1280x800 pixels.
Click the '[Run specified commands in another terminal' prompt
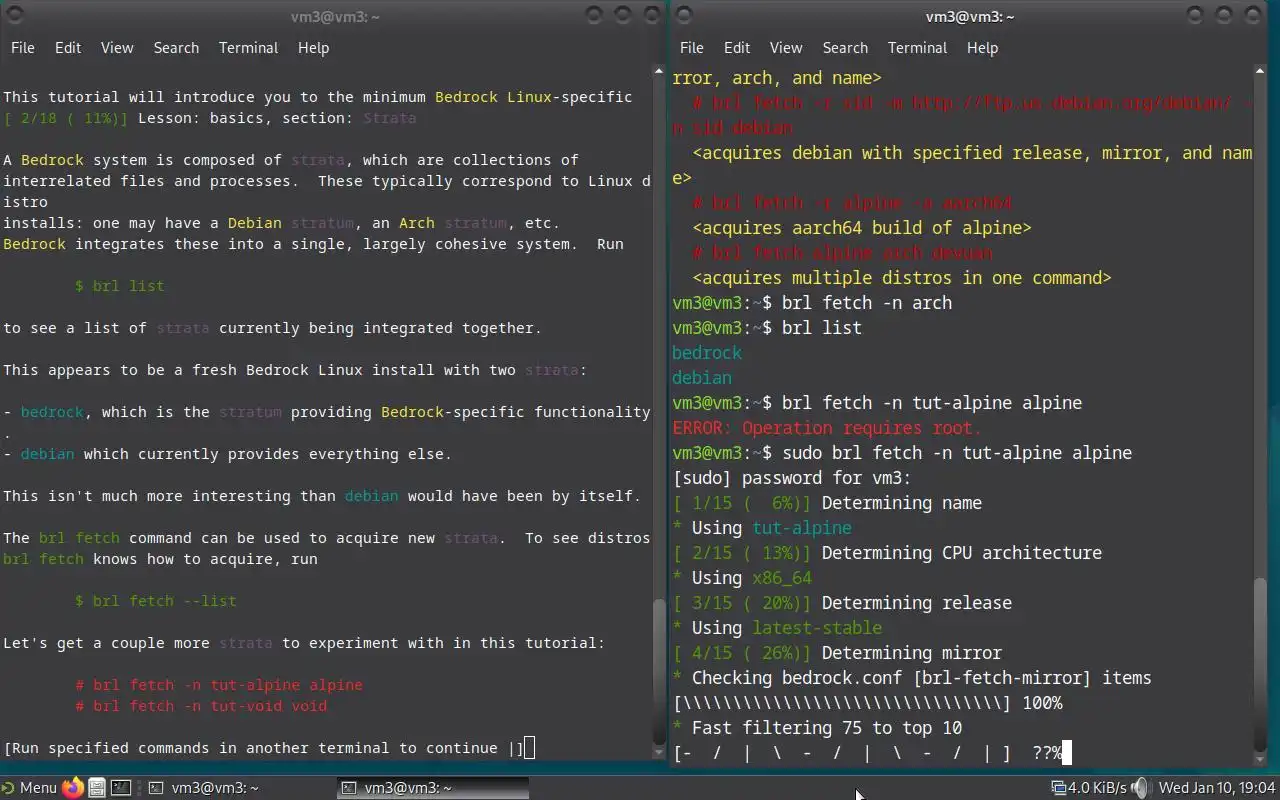pos(264,748)
